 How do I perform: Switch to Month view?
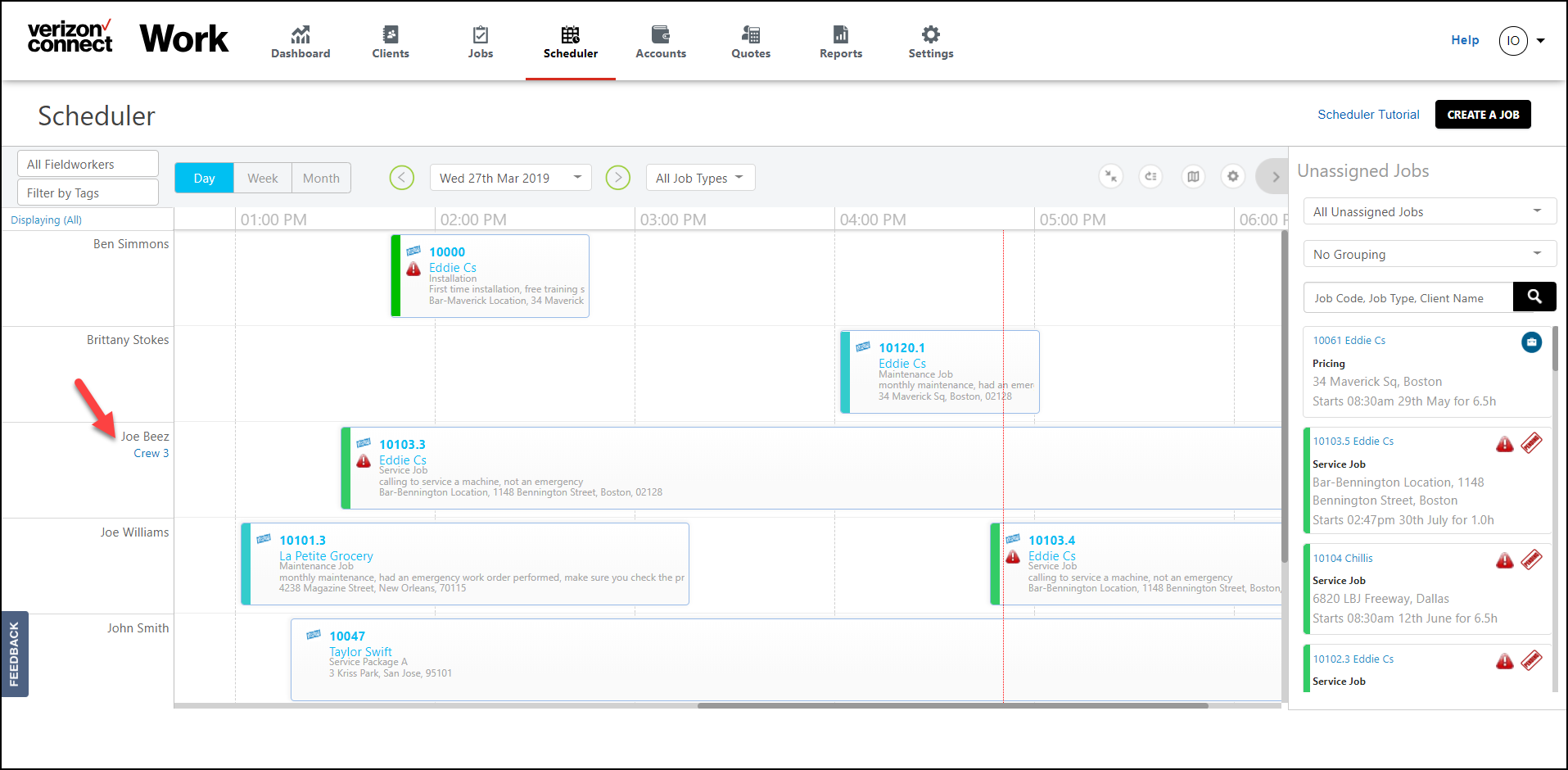[321, 178]
